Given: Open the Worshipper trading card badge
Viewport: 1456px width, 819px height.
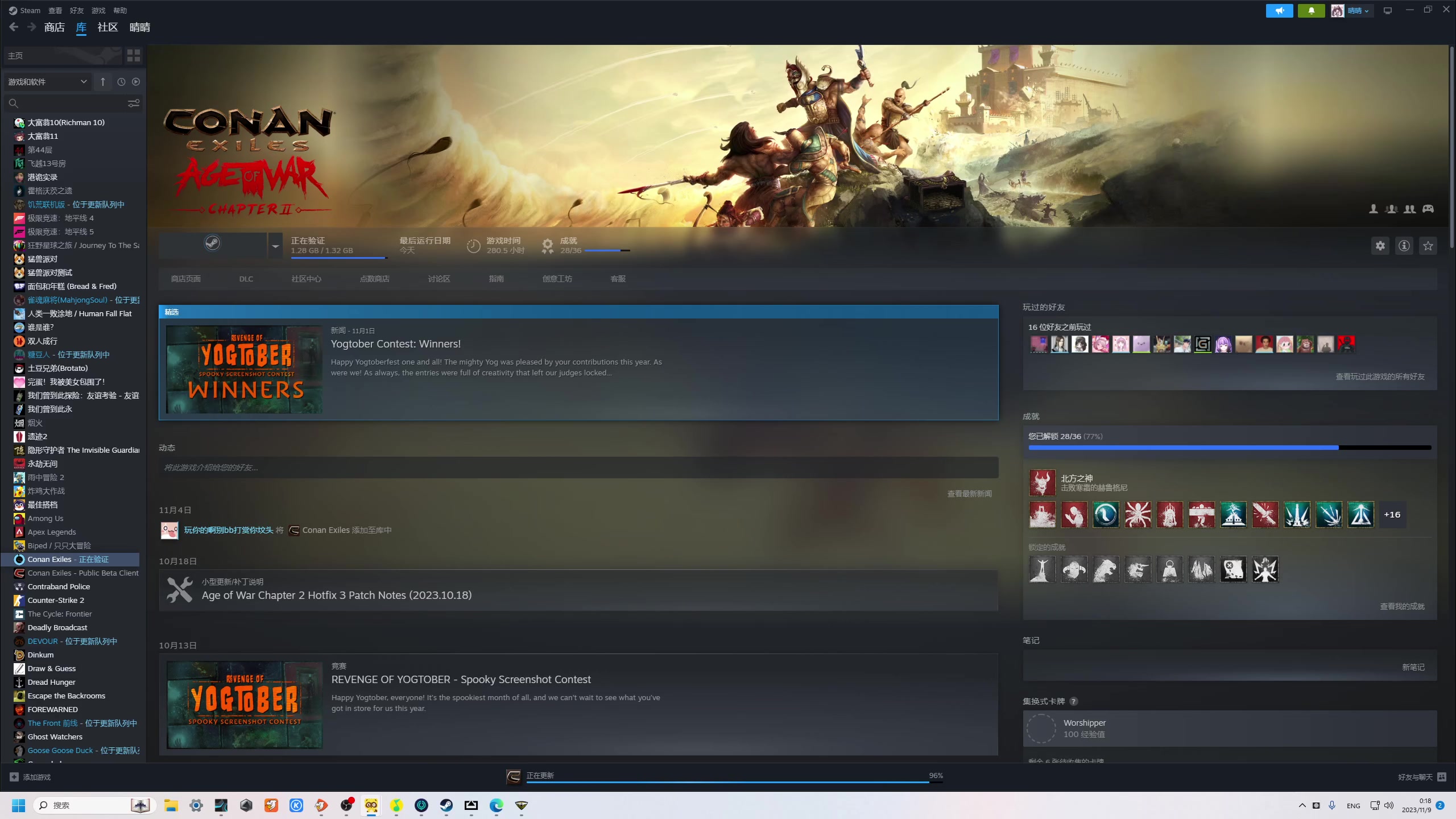Looking at the screenshot, I should click(1230, 729).
